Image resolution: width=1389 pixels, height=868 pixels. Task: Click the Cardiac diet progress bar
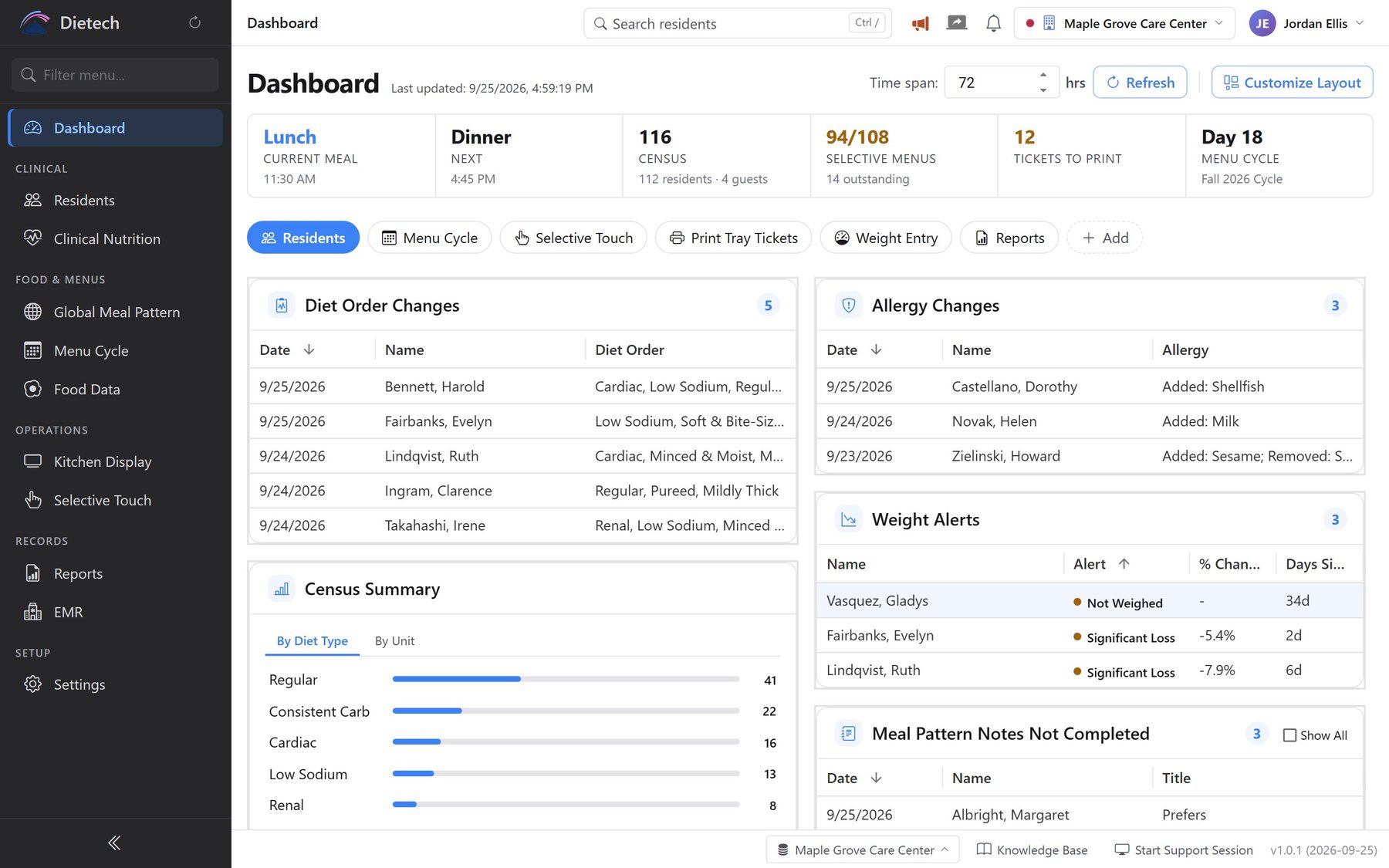[x=566, y=741]
